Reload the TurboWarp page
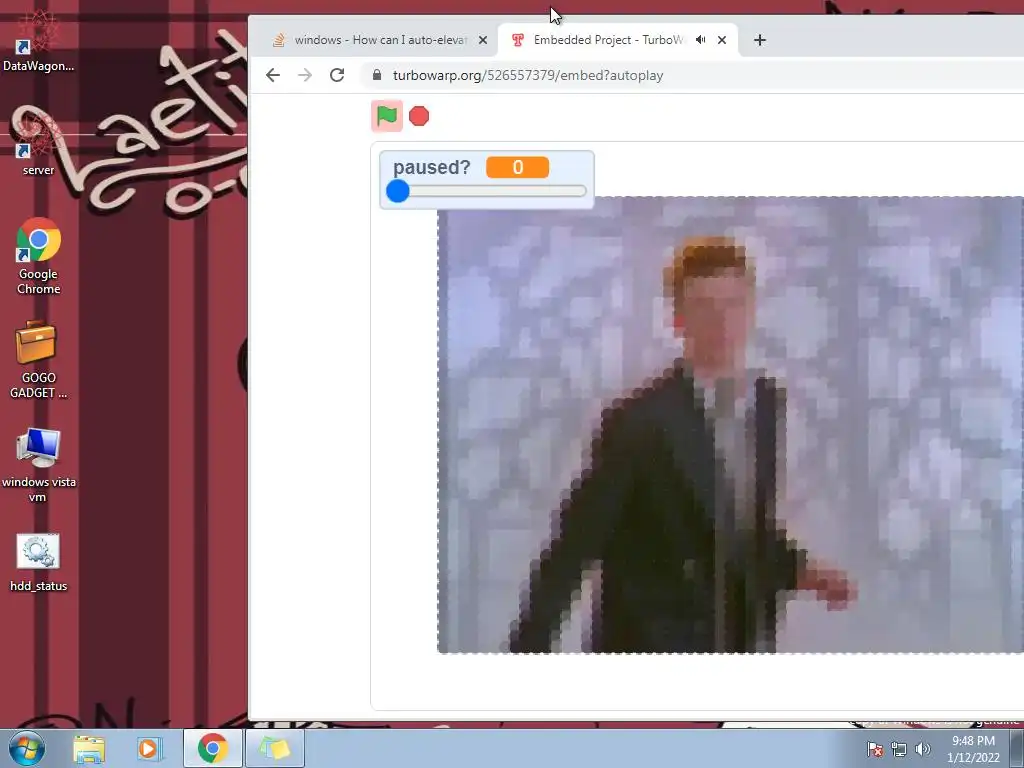This screenshot has height=768, width=1024. point(337,75)
